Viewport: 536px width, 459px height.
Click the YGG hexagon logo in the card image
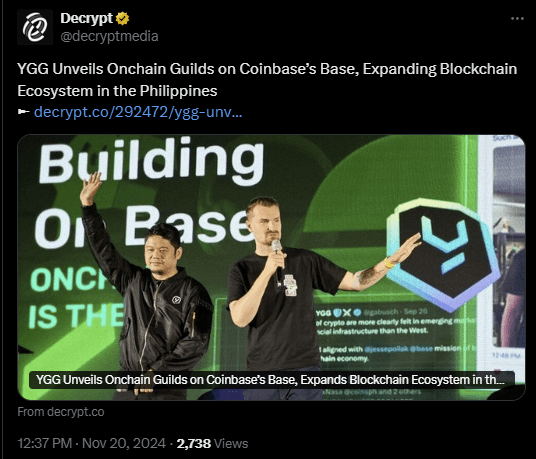point(443,253)
